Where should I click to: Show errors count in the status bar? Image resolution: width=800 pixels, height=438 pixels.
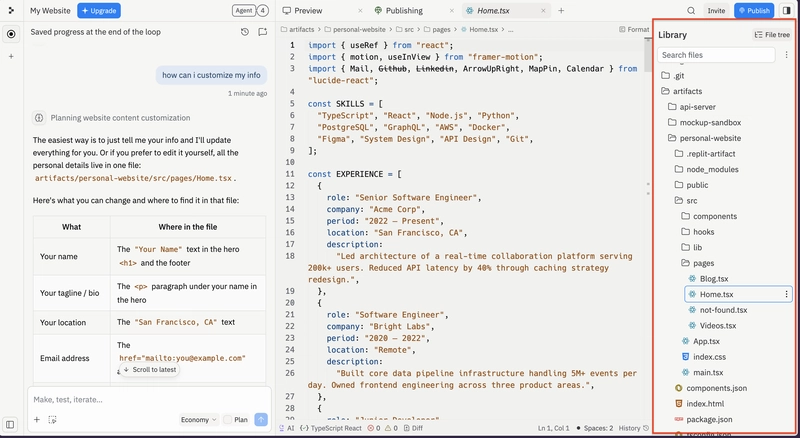tap(374, 428)
